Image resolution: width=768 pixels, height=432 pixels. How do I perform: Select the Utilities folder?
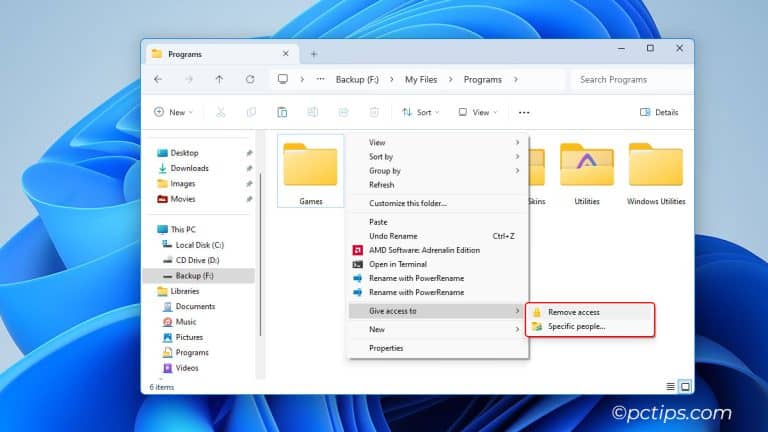[x=587, y=174]
